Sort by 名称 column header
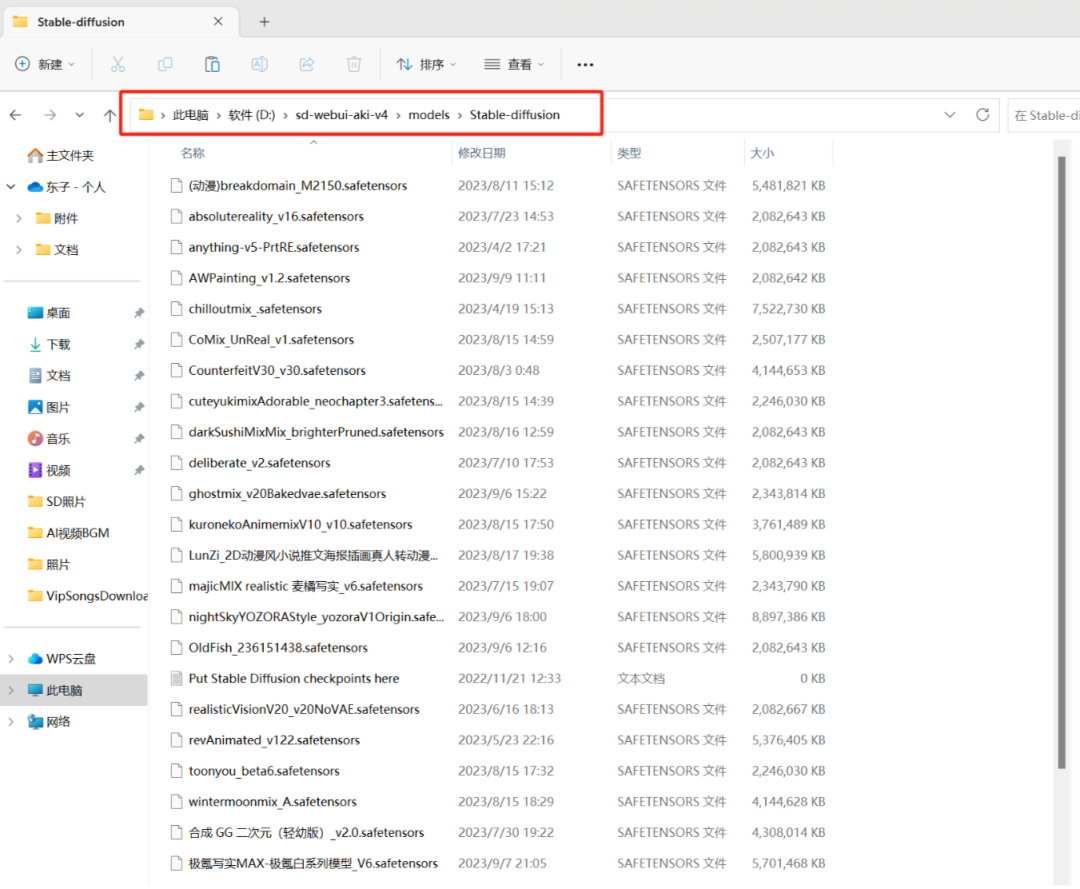1080x889 pixels. 193,153
